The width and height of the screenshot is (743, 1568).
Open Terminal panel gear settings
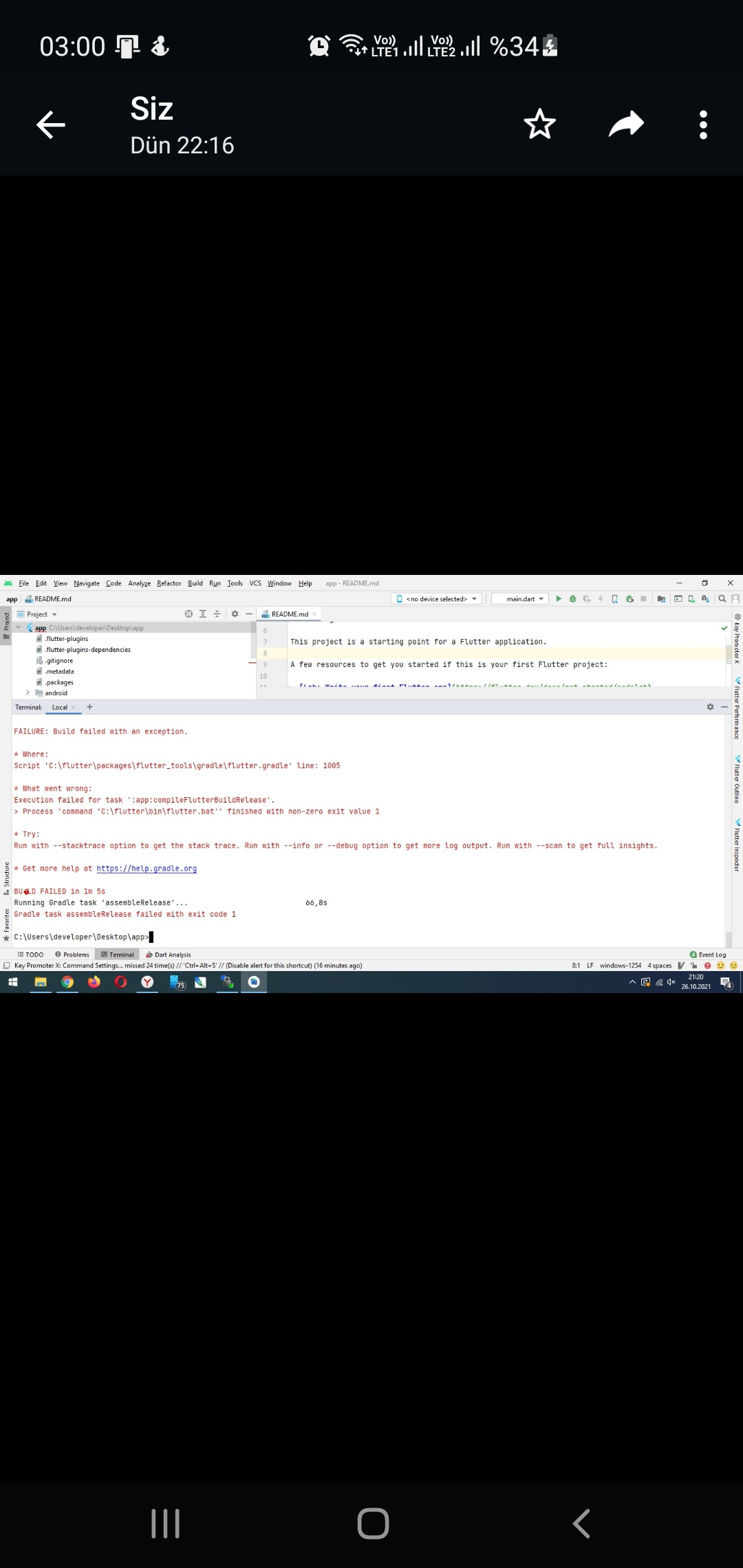pyautogui.click(x=710, y=707)
